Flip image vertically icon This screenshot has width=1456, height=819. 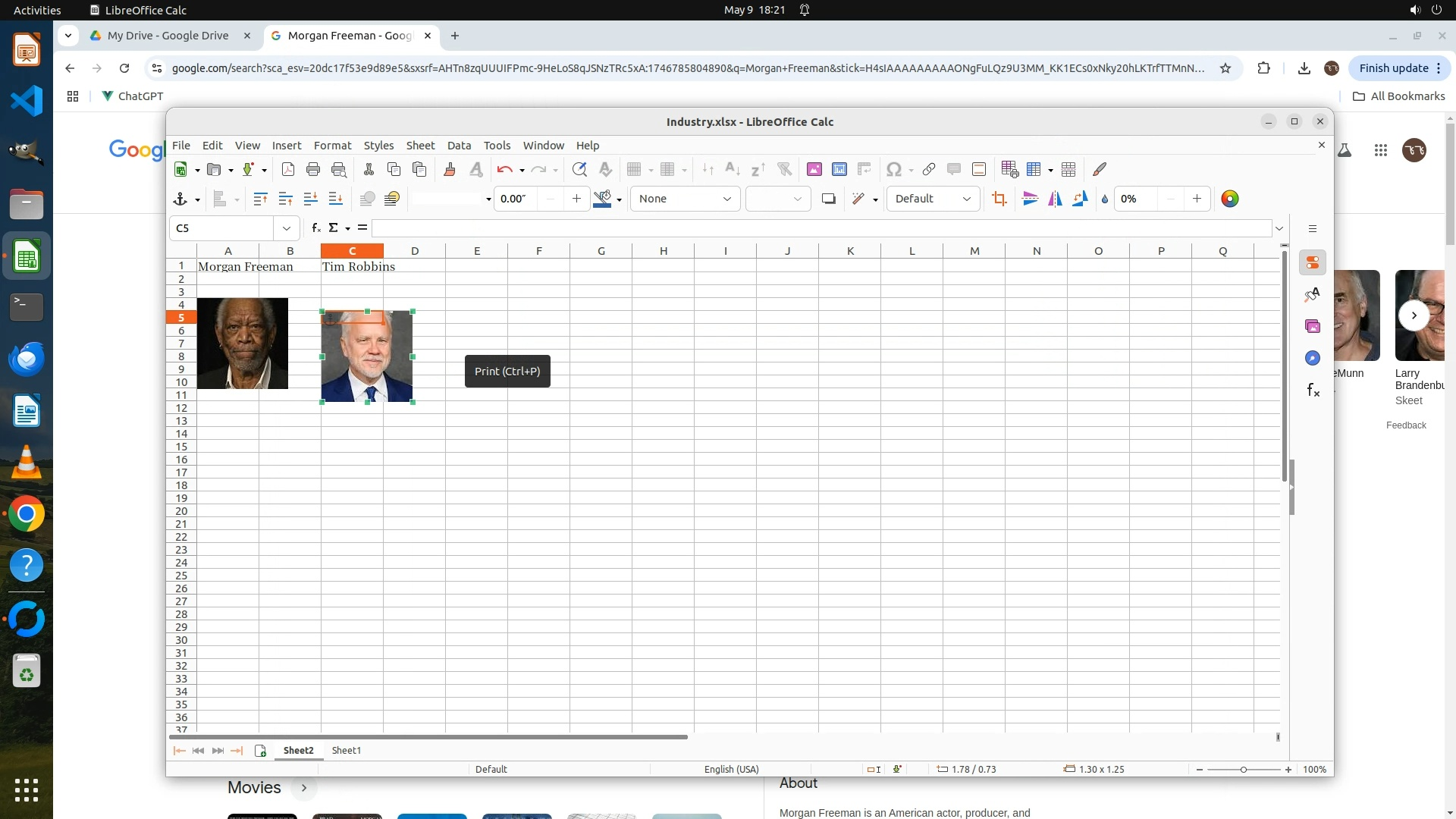[x=1030, y=199]
